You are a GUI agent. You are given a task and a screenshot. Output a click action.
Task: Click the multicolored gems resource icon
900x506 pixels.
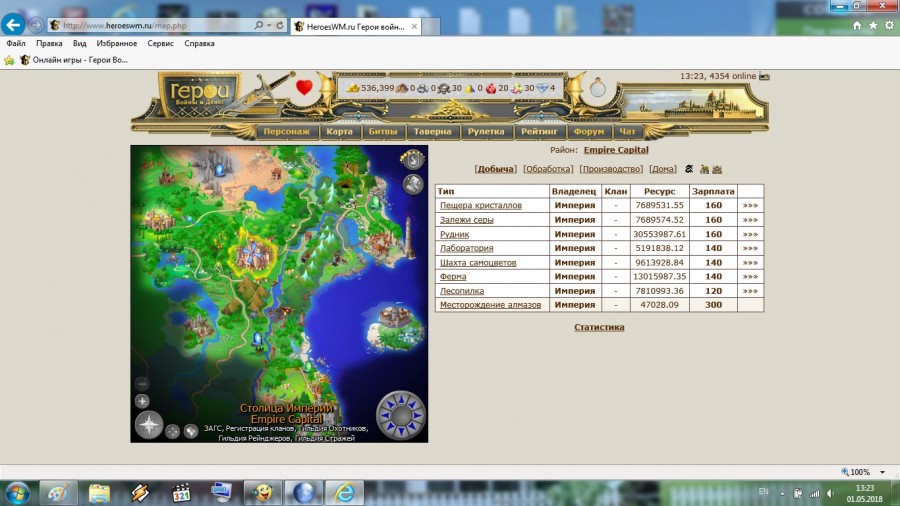[517, 88]
